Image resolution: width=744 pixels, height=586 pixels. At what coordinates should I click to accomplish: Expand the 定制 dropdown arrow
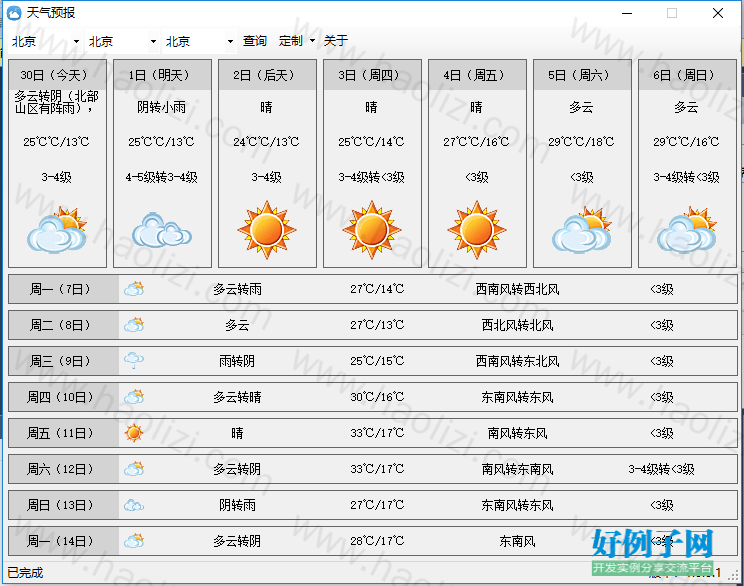click(x=312, y=41)
